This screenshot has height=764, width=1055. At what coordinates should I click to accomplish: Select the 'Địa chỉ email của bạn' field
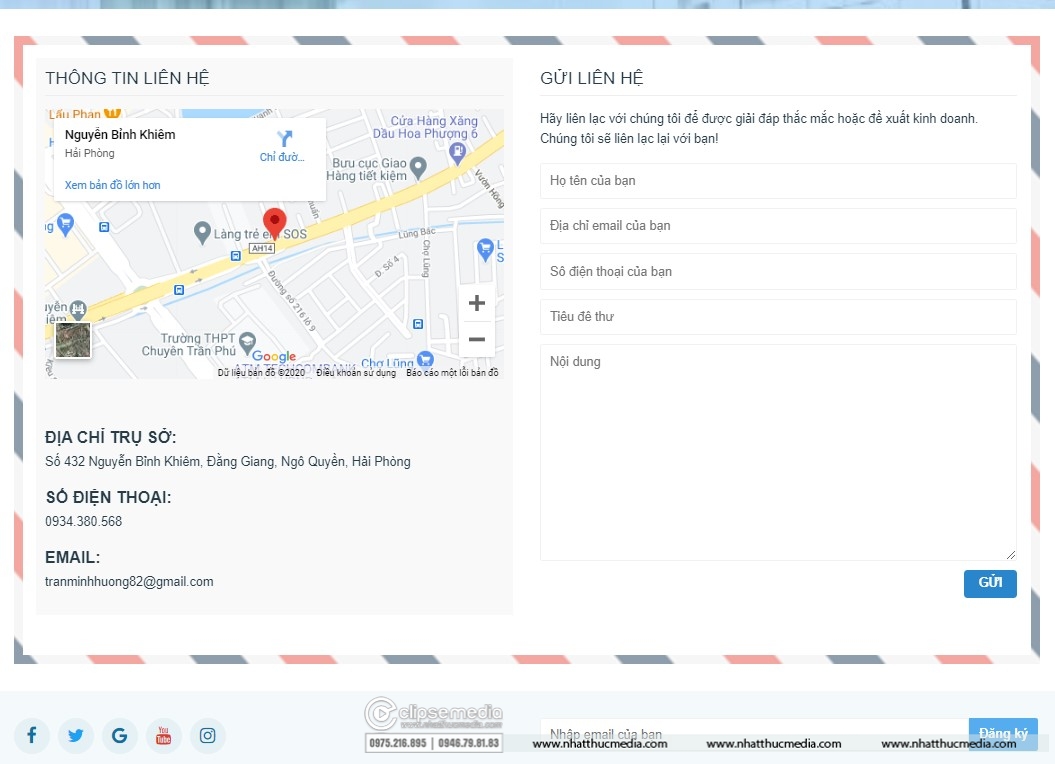778,226
